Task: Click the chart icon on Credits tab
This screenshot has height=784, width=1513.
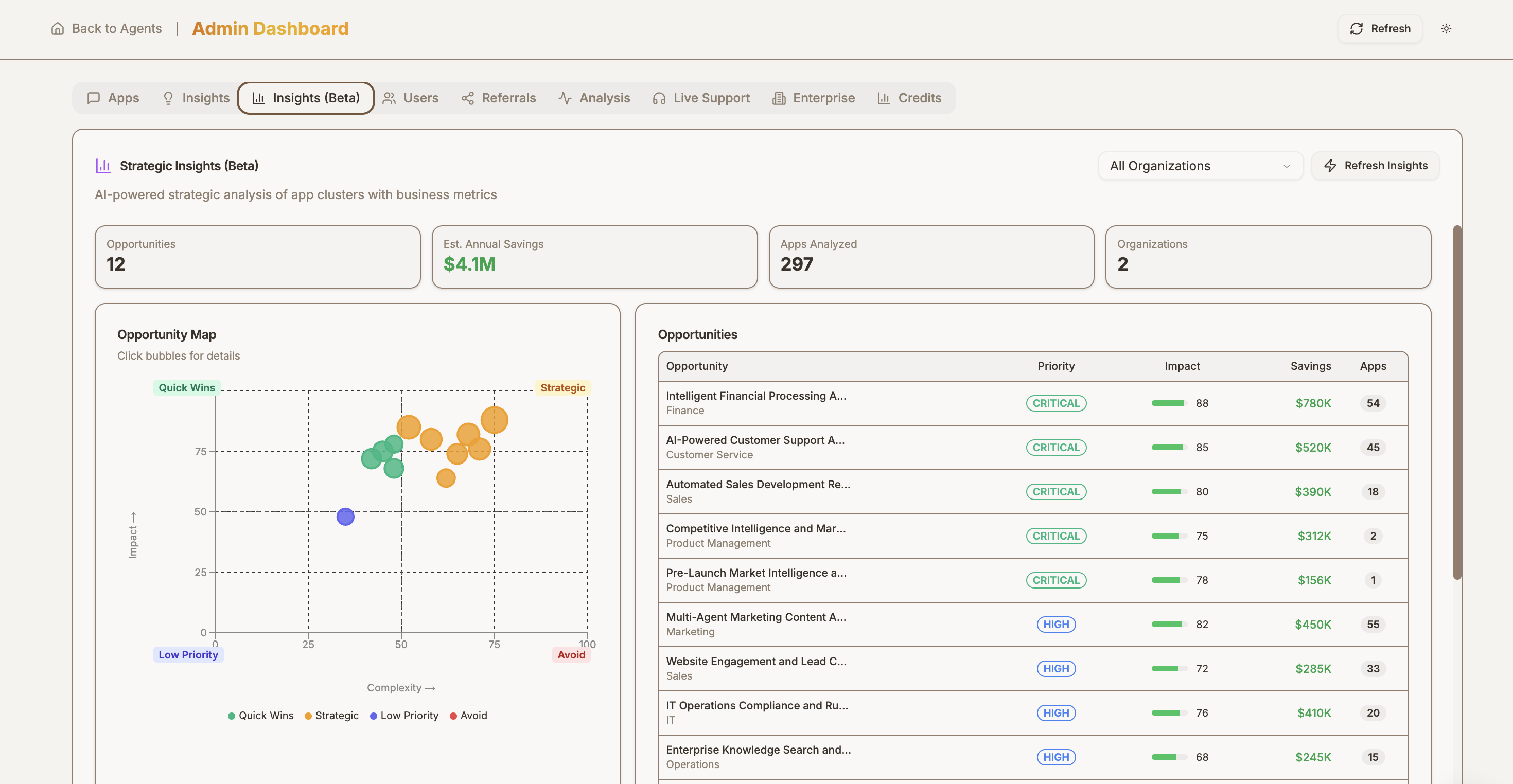Action: click(x=884, y=98)
